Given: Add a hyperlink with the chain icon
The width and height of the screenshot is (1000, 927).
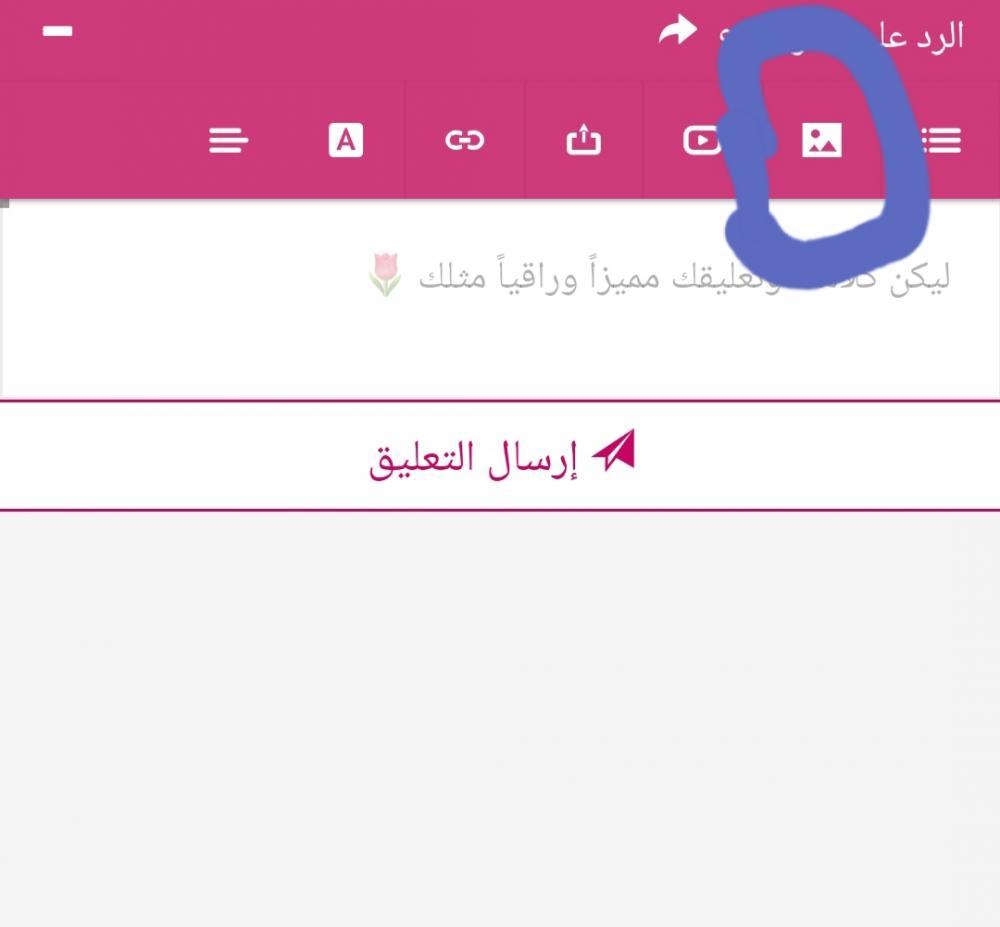Looking at the screenshot, I should 465,140.
